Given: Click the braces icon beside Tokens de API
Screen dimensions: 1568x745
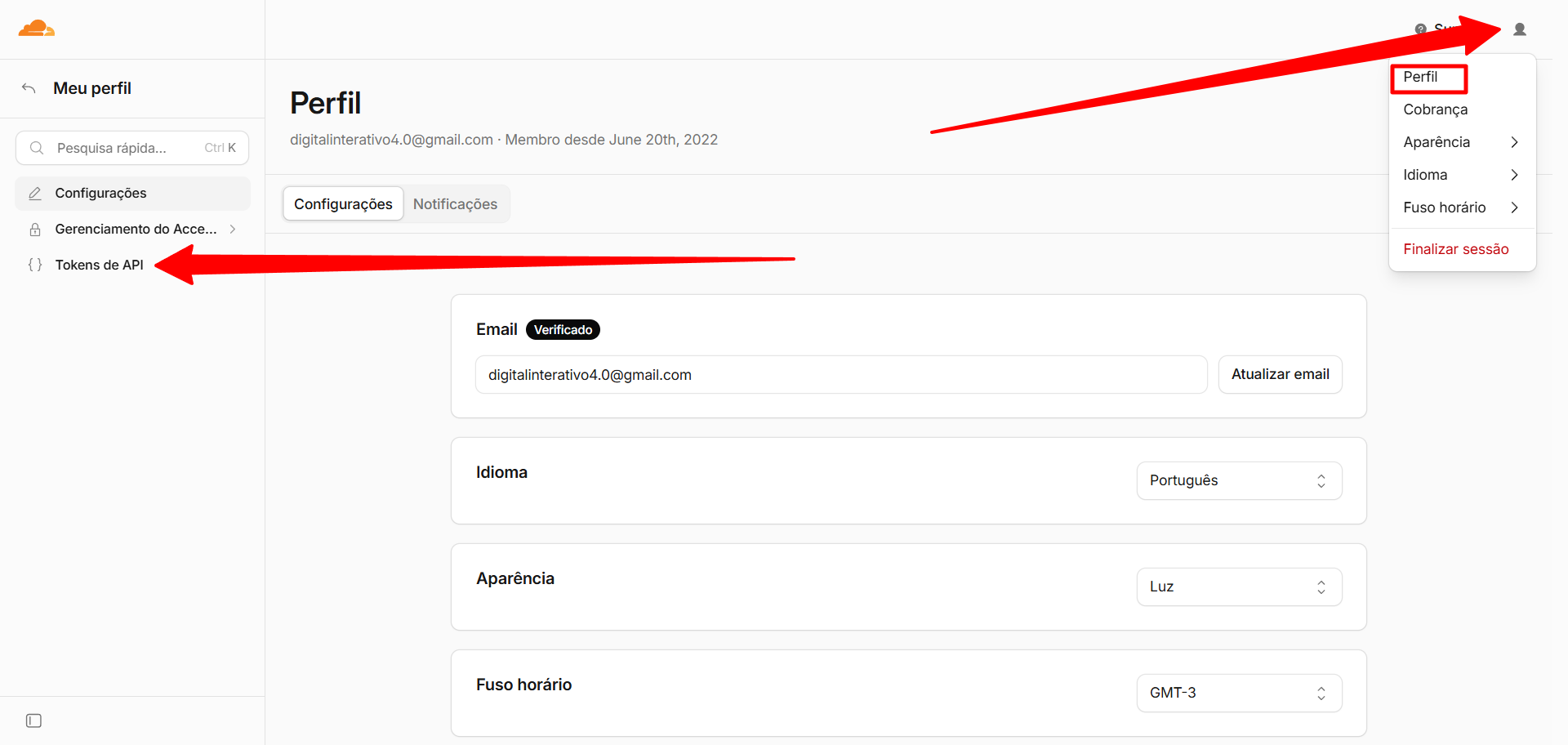Looking at the screenshot, I should click(35, 265).
